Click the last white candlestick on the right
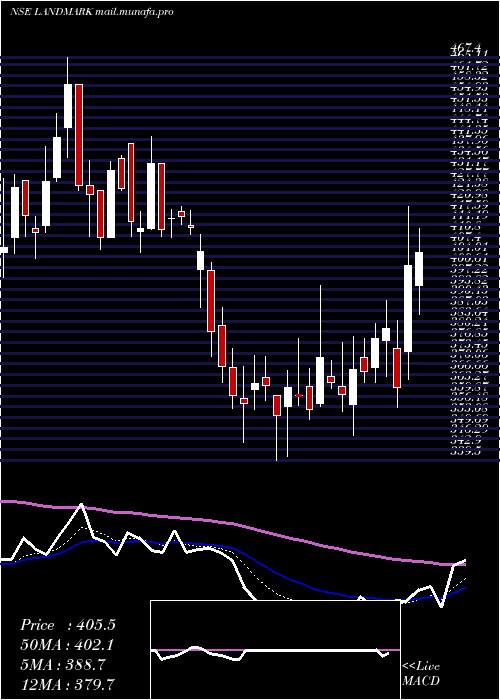The height and width of the screenshot is (700, 500). point(419,269)
